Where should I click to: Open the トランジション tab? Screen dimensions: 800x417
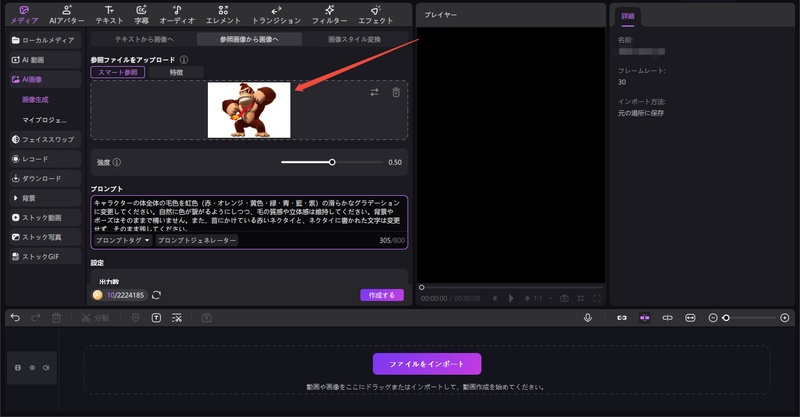[x=276, y=15]
